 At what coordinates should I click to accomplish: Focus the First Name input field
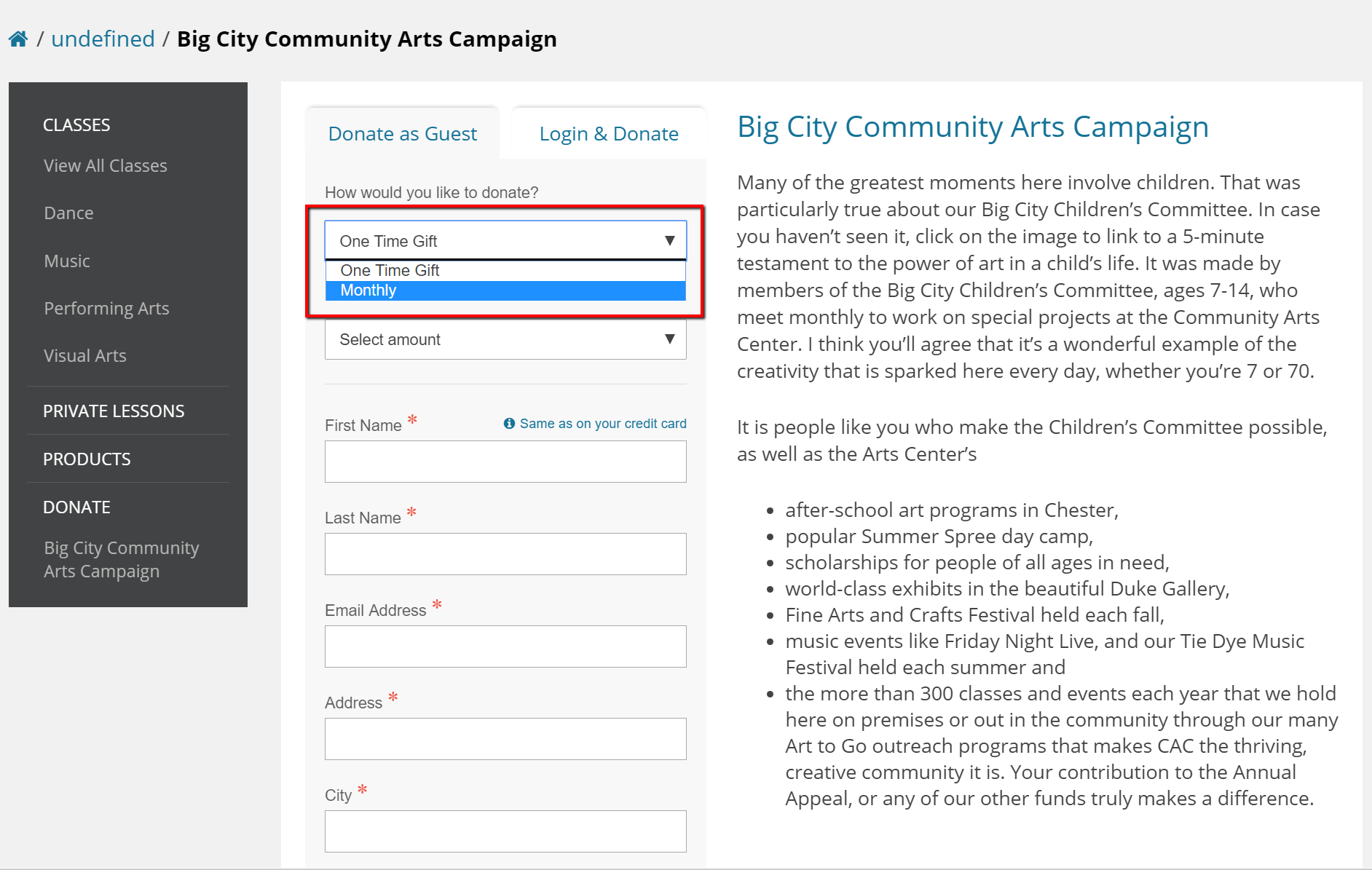coord(505,462)
